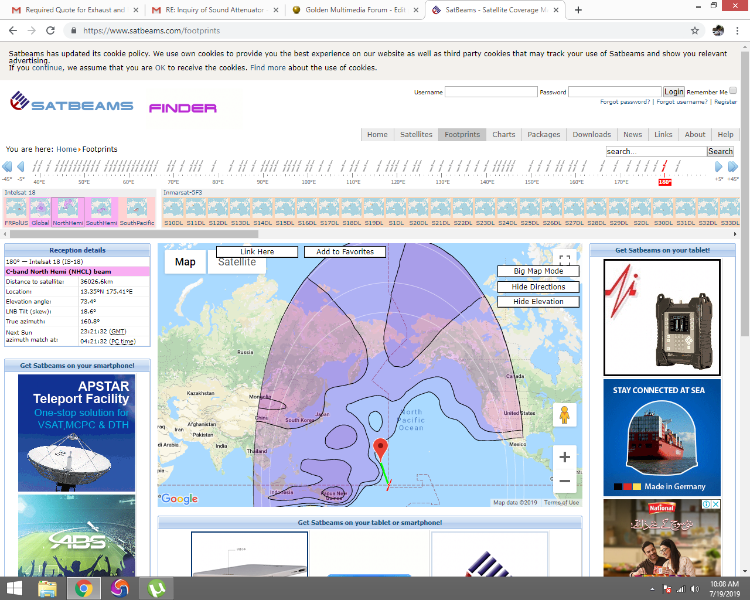
Task: Step the orbital slider forward 5 degrees
Action: [x=718, y=167]
